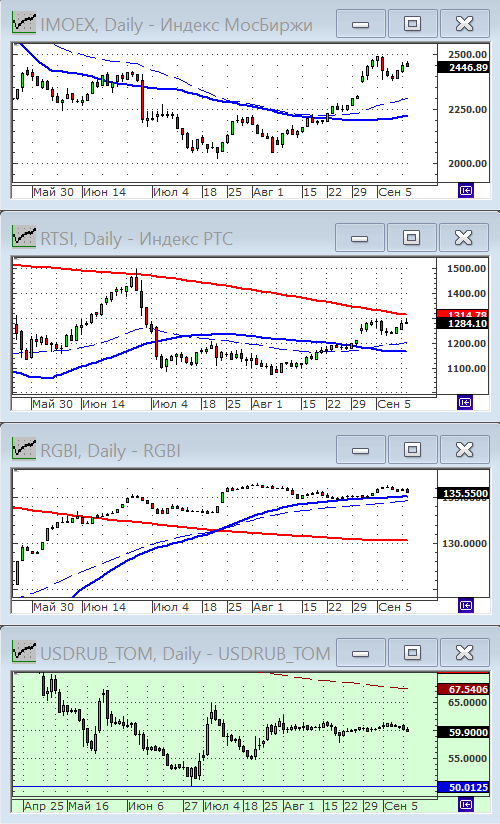The image size is (500, 824).
Task: Click the USDRUB_TOM chart window icon
Action: pos(24,653)
